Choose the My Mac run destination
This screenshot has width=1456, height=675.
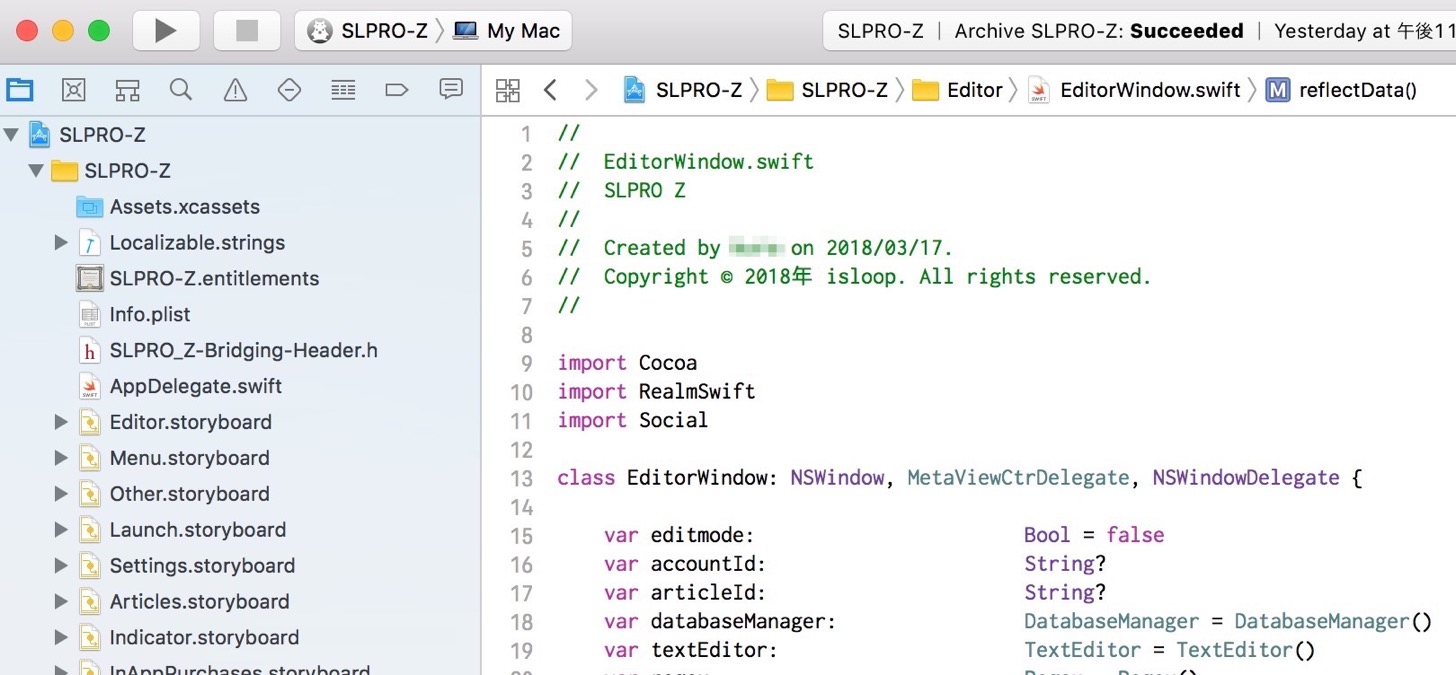(x=508, y=30)
